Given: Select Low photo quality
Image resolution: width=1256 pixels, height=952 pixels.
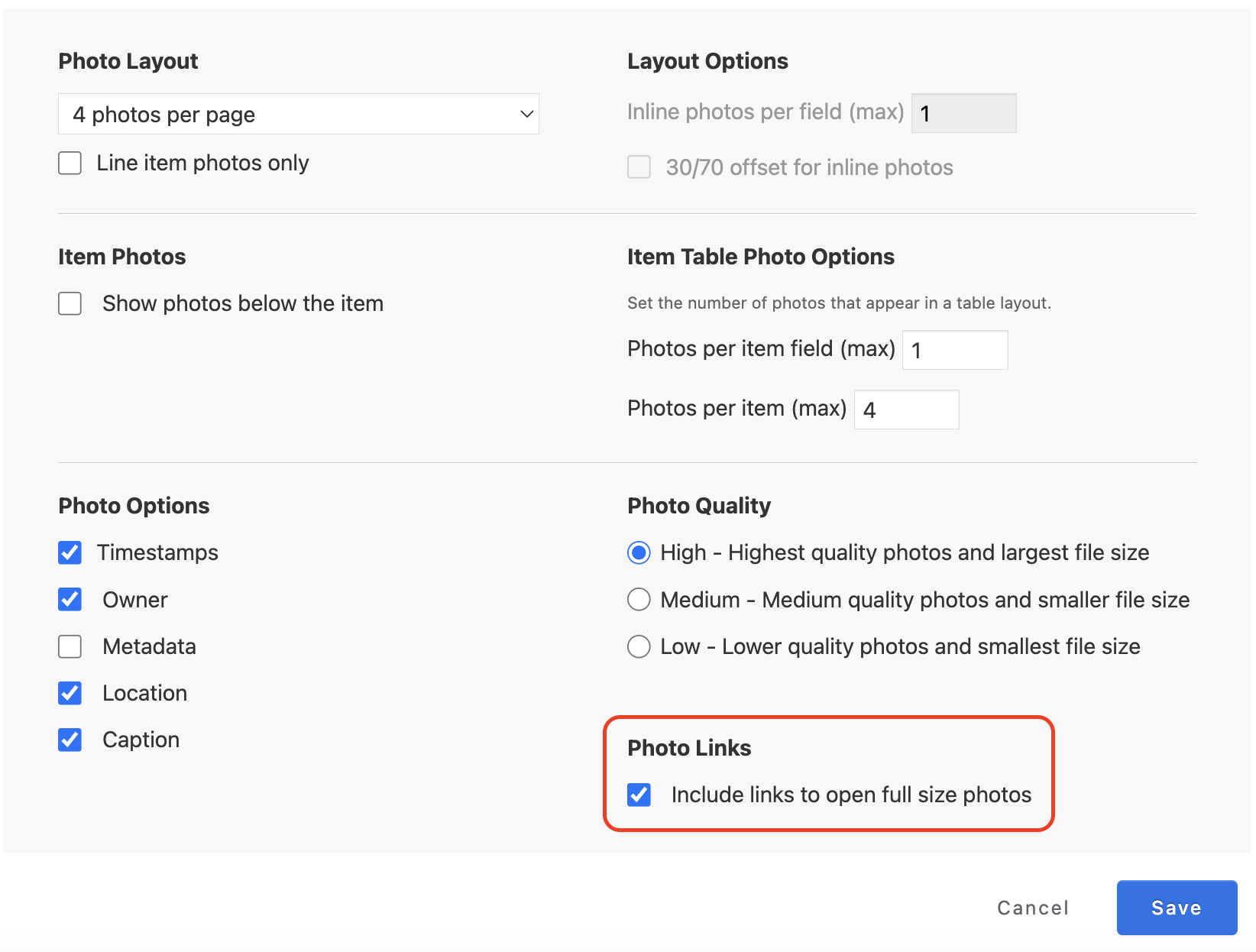Looking at the screenshot, I should (639, 646).
